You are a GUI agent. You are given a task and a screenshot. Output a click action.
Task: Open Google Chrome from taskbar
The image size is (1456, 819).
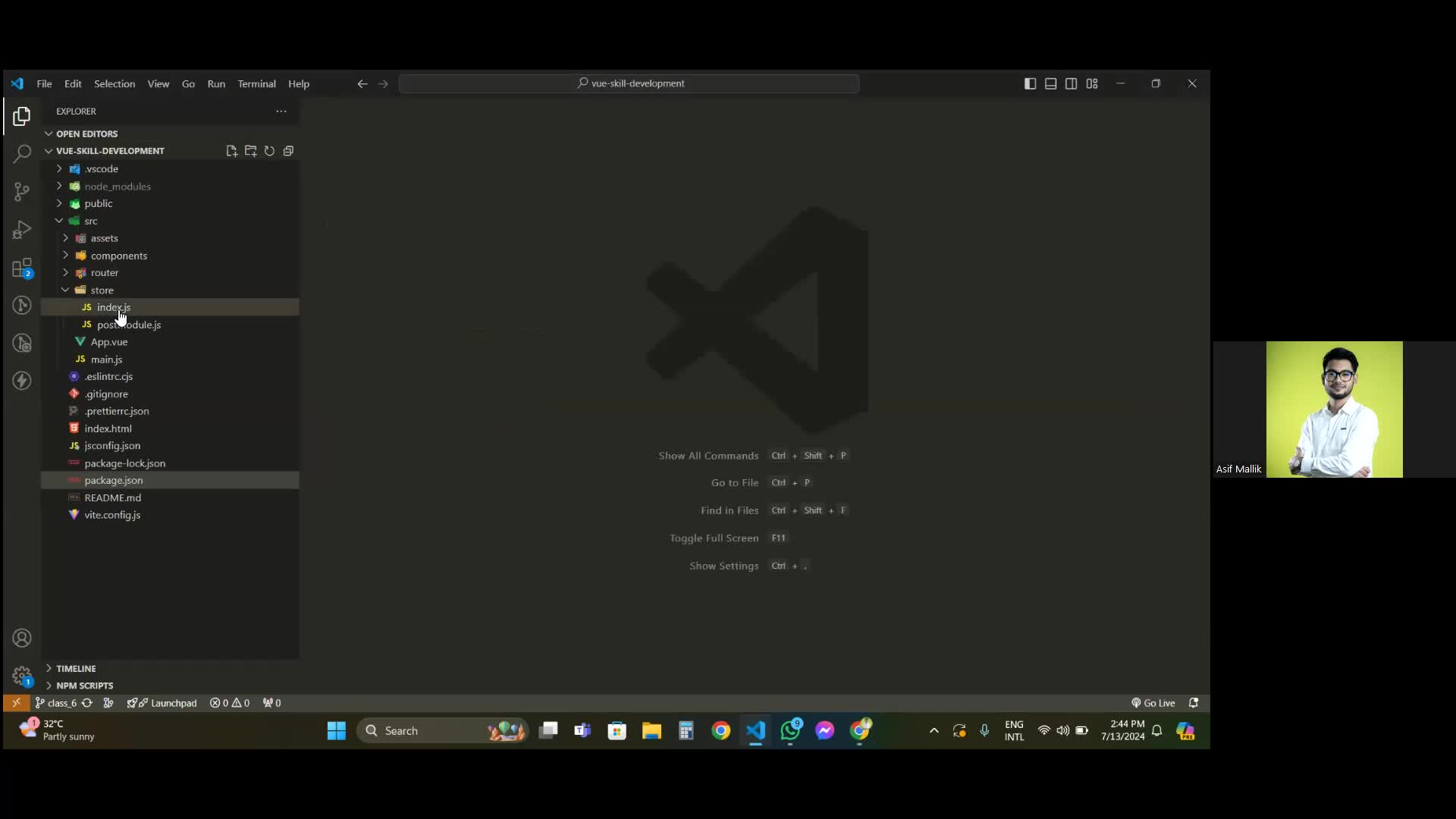click(720, 730)
